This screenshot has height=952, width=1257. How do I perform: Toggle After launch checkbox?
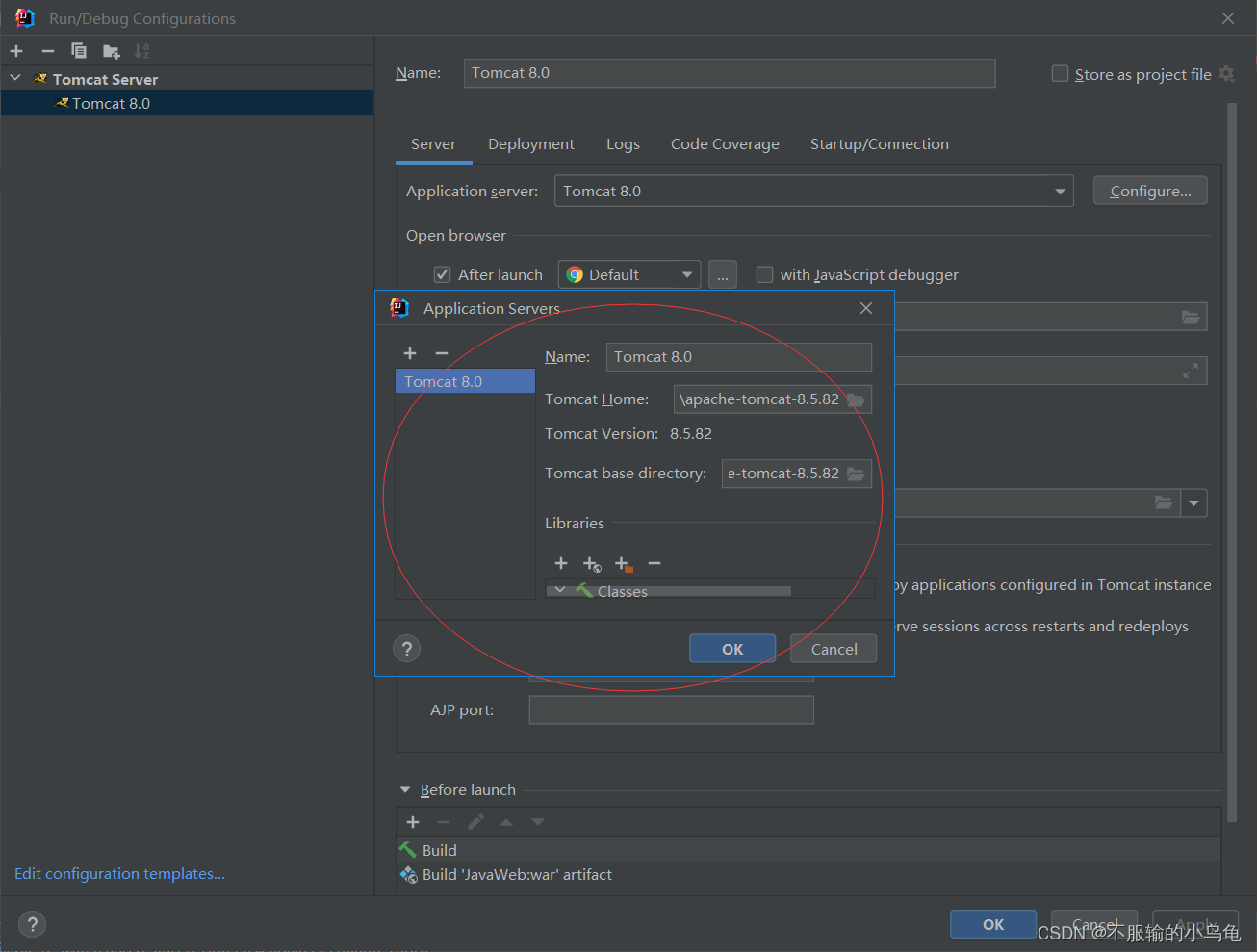442,274
